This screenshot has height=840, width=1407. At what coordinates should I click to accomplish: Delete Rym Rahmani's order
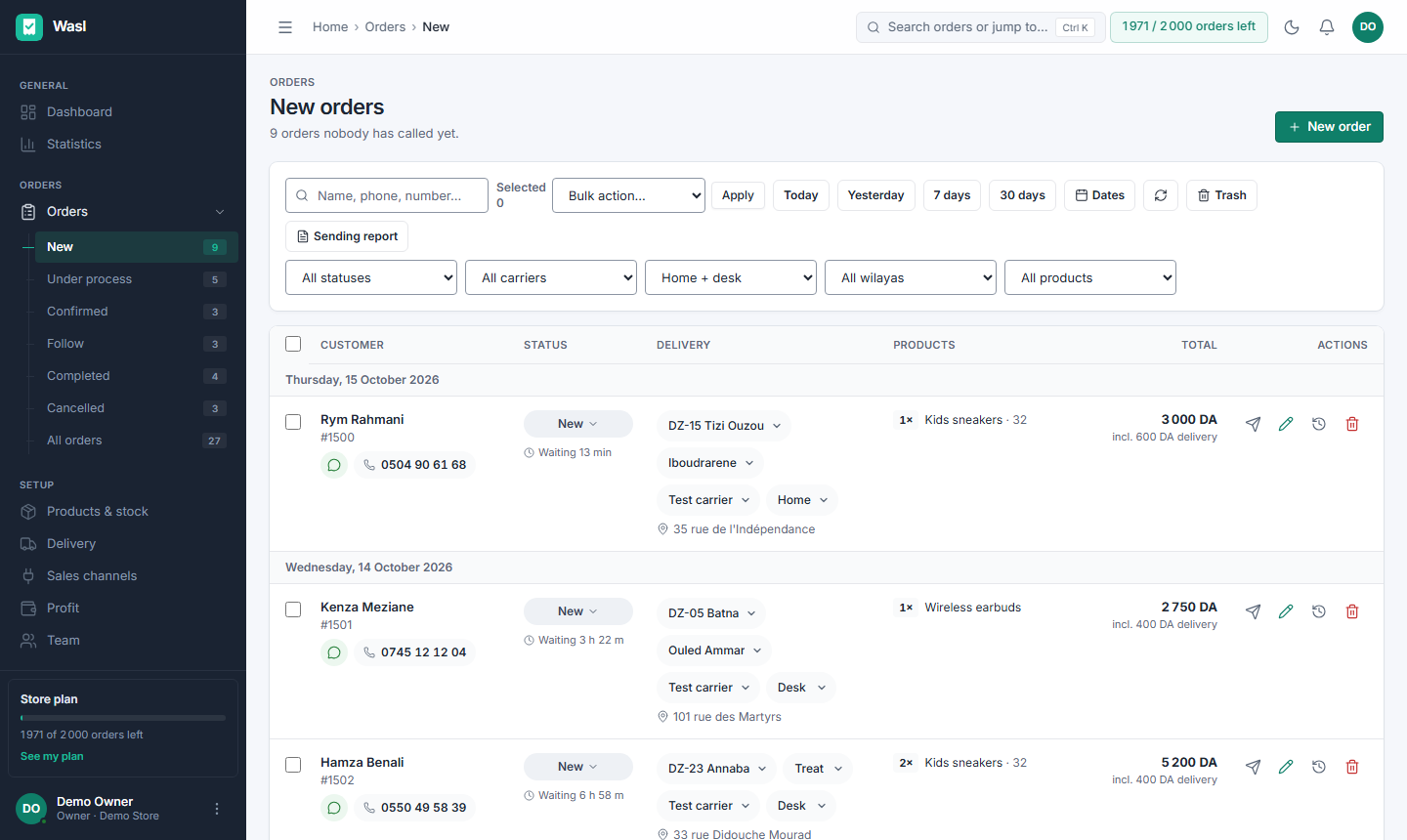(1352, 424)
